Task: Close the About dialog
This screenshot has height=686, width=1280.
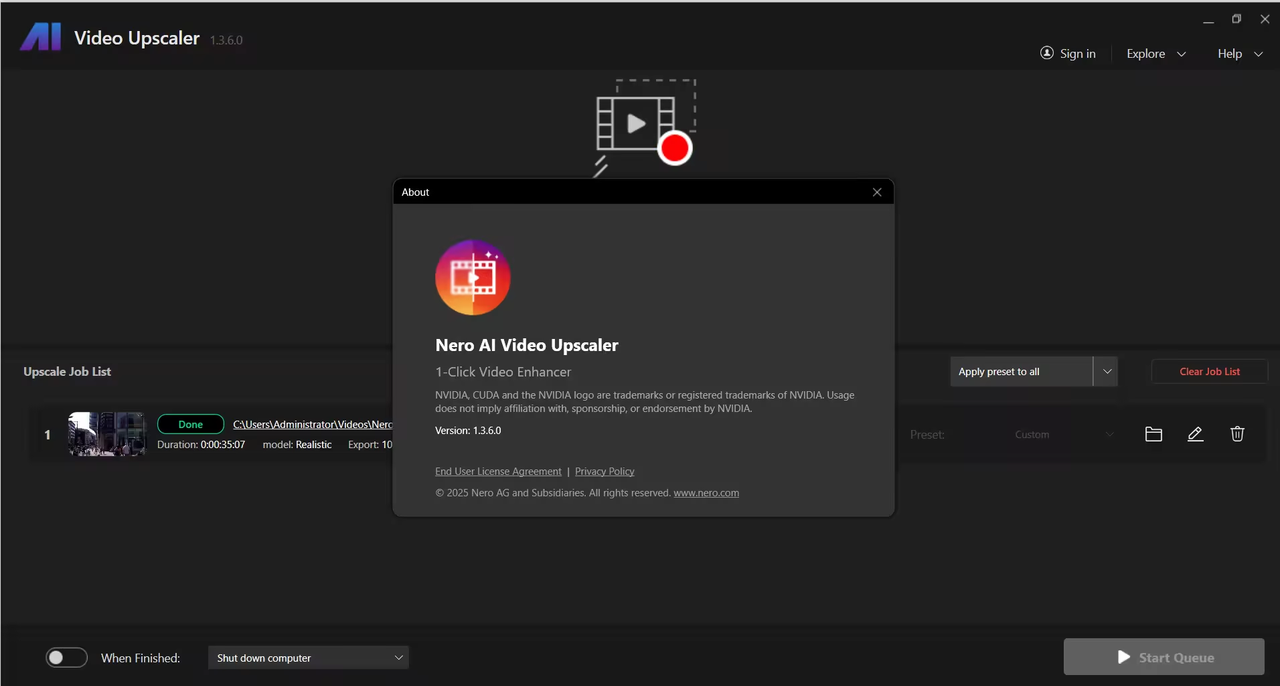Action: pos(877,192)
